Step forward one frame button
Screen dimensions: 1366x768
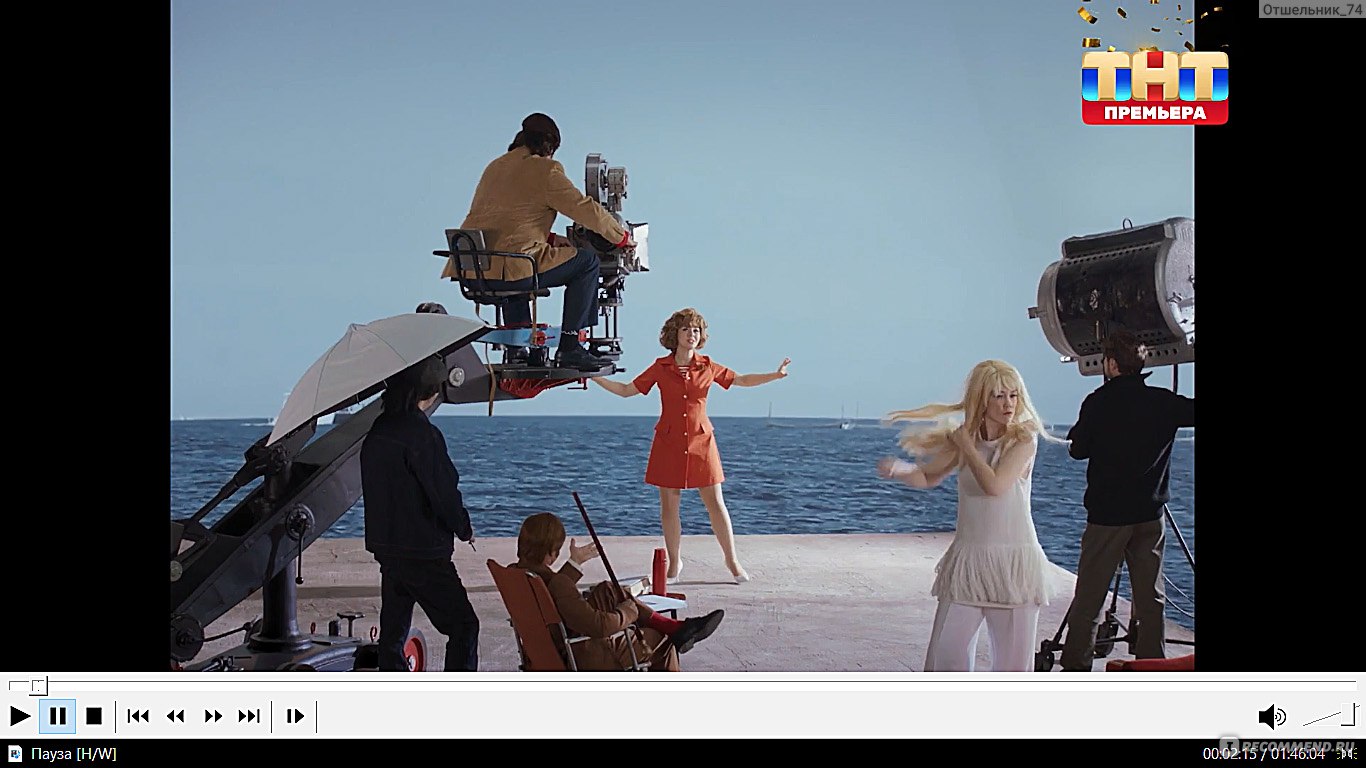click(x=295, y=716)
